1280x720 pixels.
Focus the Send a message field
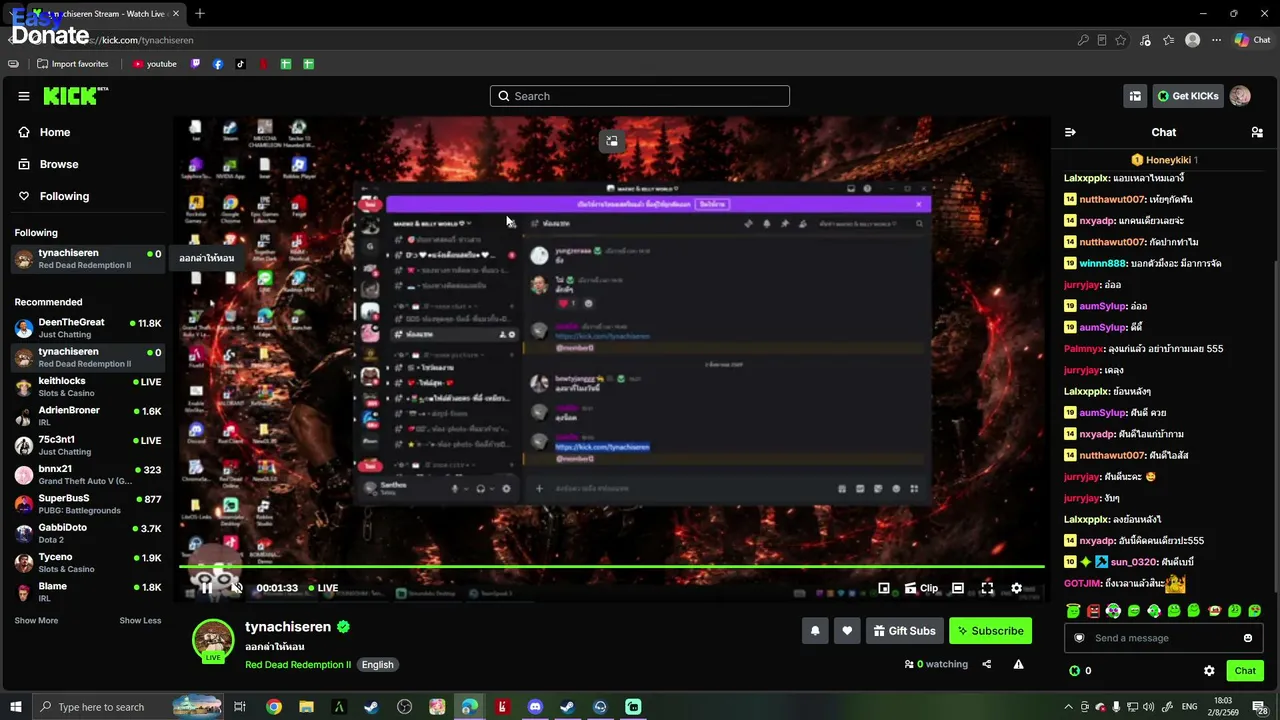[1163, 638]
